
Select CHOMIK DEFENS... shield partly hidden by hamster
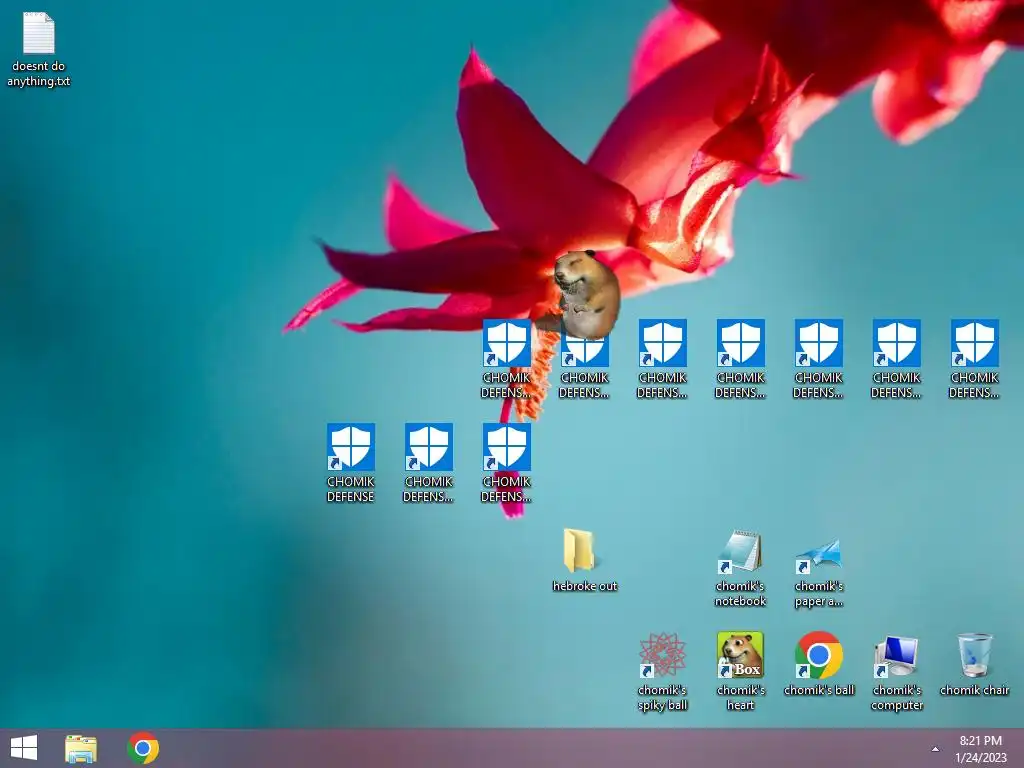click(584, 367)
